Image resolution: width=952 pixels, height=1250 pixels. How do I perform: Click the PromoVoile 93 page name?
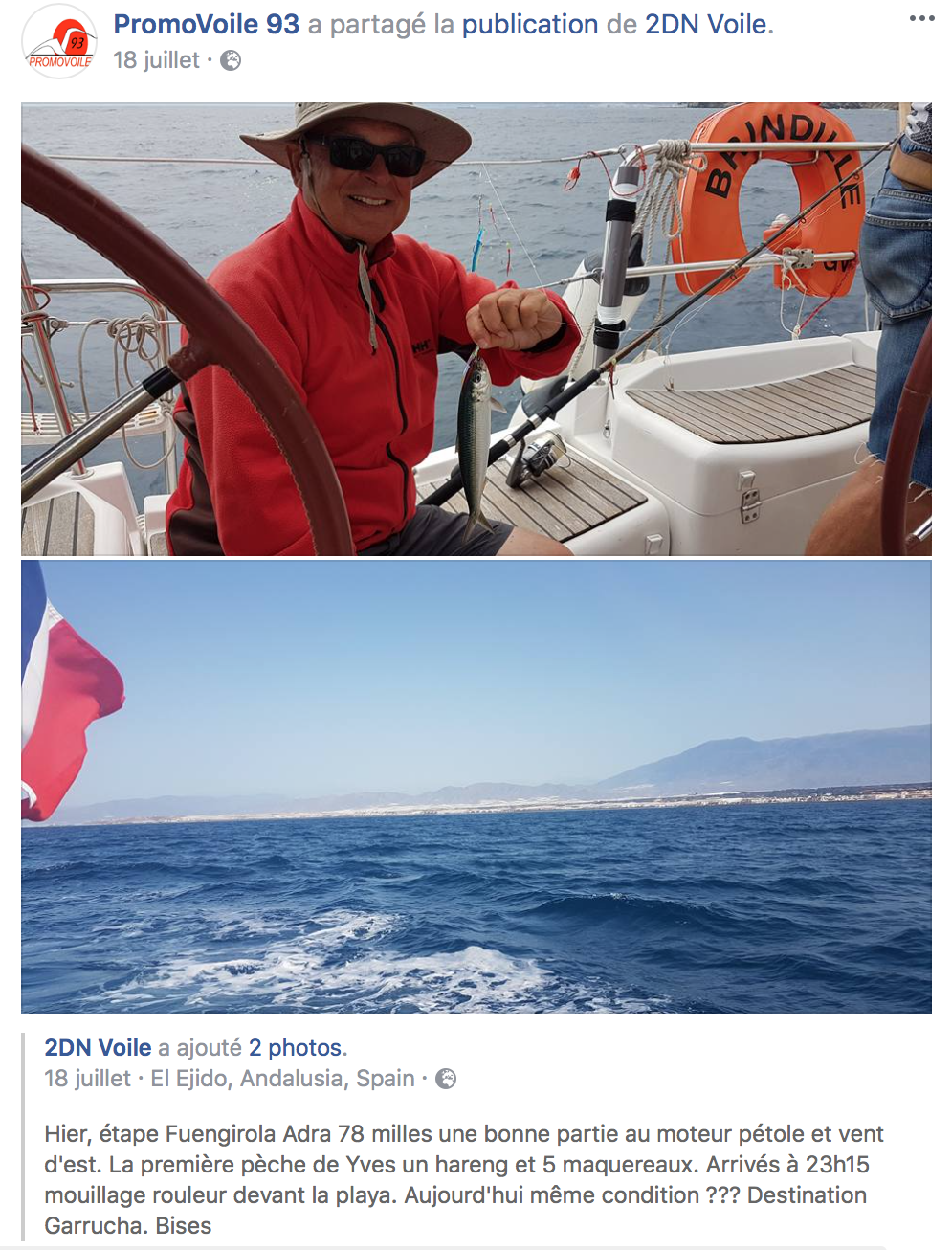(x=207, y=24)
